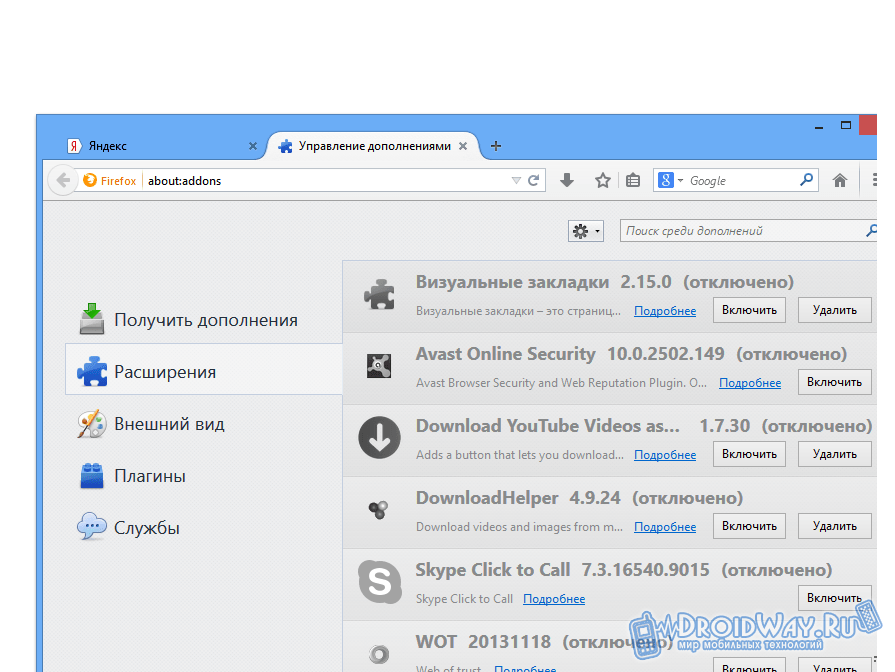Image resolution: width=895 pixels, height=672 pixels.
Task: Click the Avast Online Security icon
Action: pyautogui.click(x=379, y=366)
